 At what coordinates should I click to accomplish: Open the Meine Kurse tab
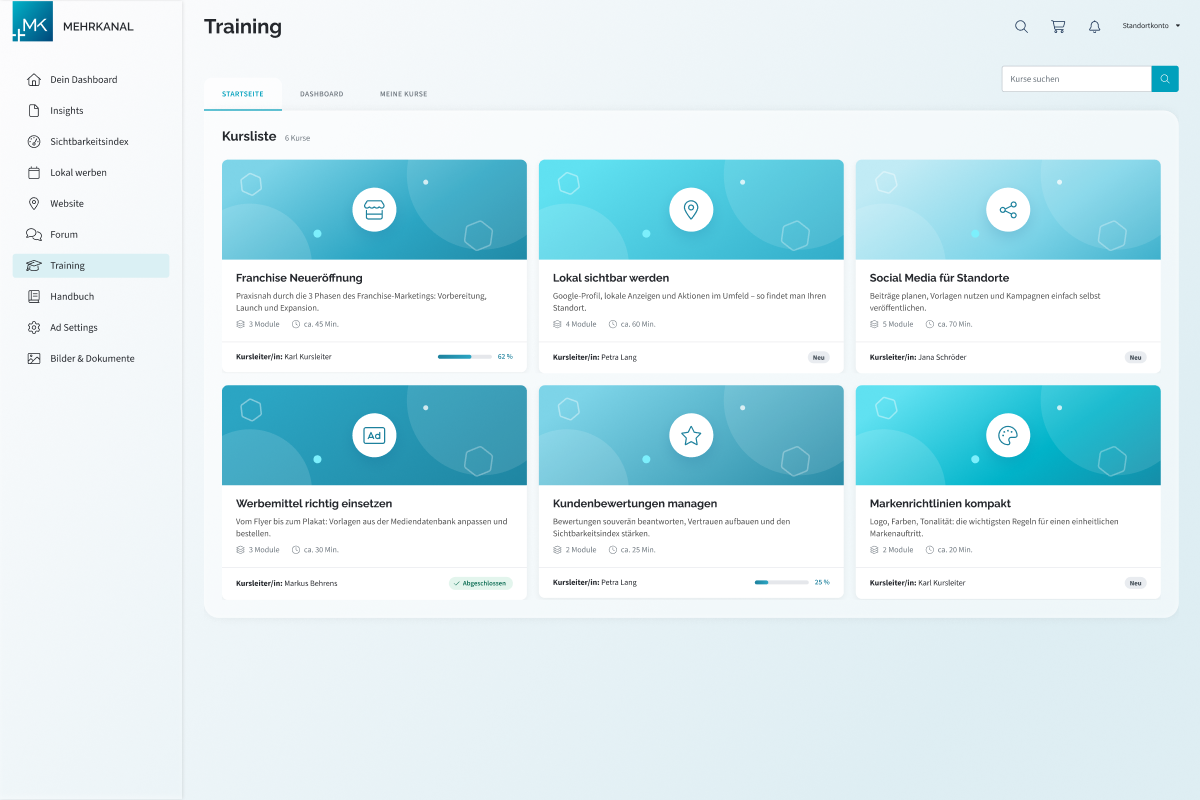[403, 94]
